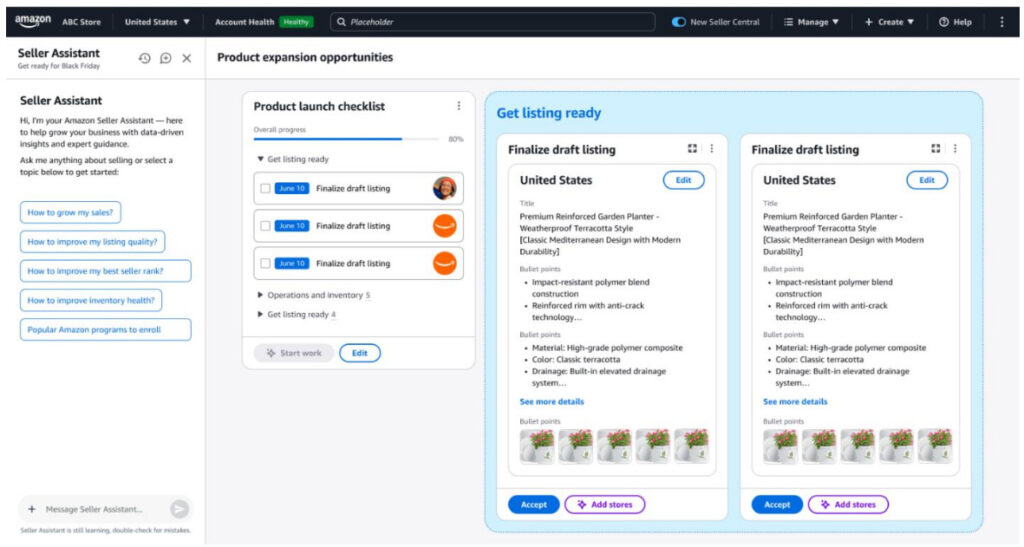Click the sparkle icon on the Start work button

(270, 353)
